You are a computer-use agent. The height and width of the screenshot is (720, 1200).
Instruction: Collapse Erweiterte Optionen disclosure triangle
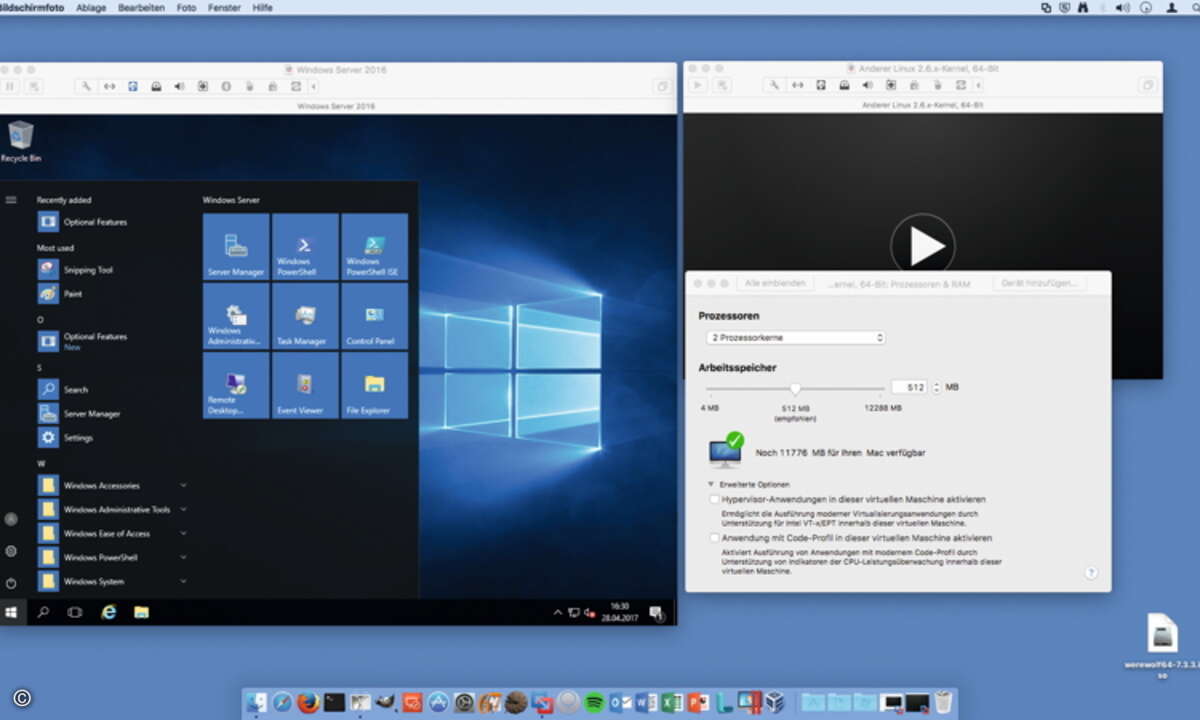[x=711, y=484]
